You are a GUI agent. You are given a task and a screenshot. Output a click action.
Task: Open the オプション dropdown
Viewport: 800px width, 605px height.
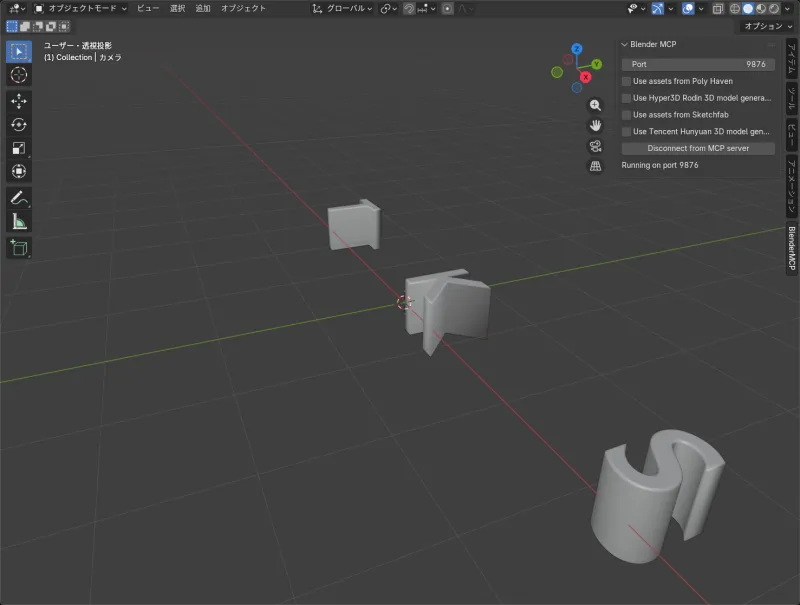[768, 26]
